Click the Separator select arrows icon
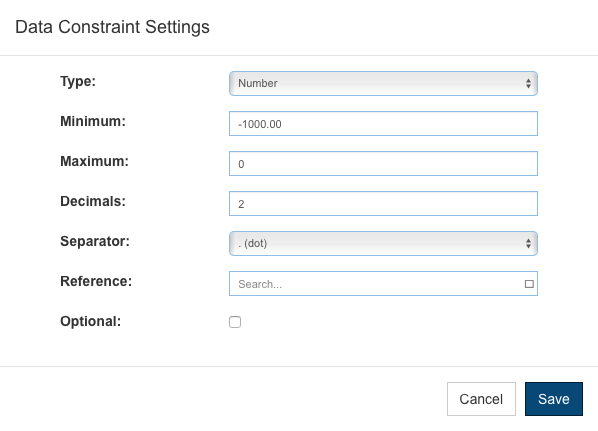Viewport: 598px width, 431px height. click(528, 243)
